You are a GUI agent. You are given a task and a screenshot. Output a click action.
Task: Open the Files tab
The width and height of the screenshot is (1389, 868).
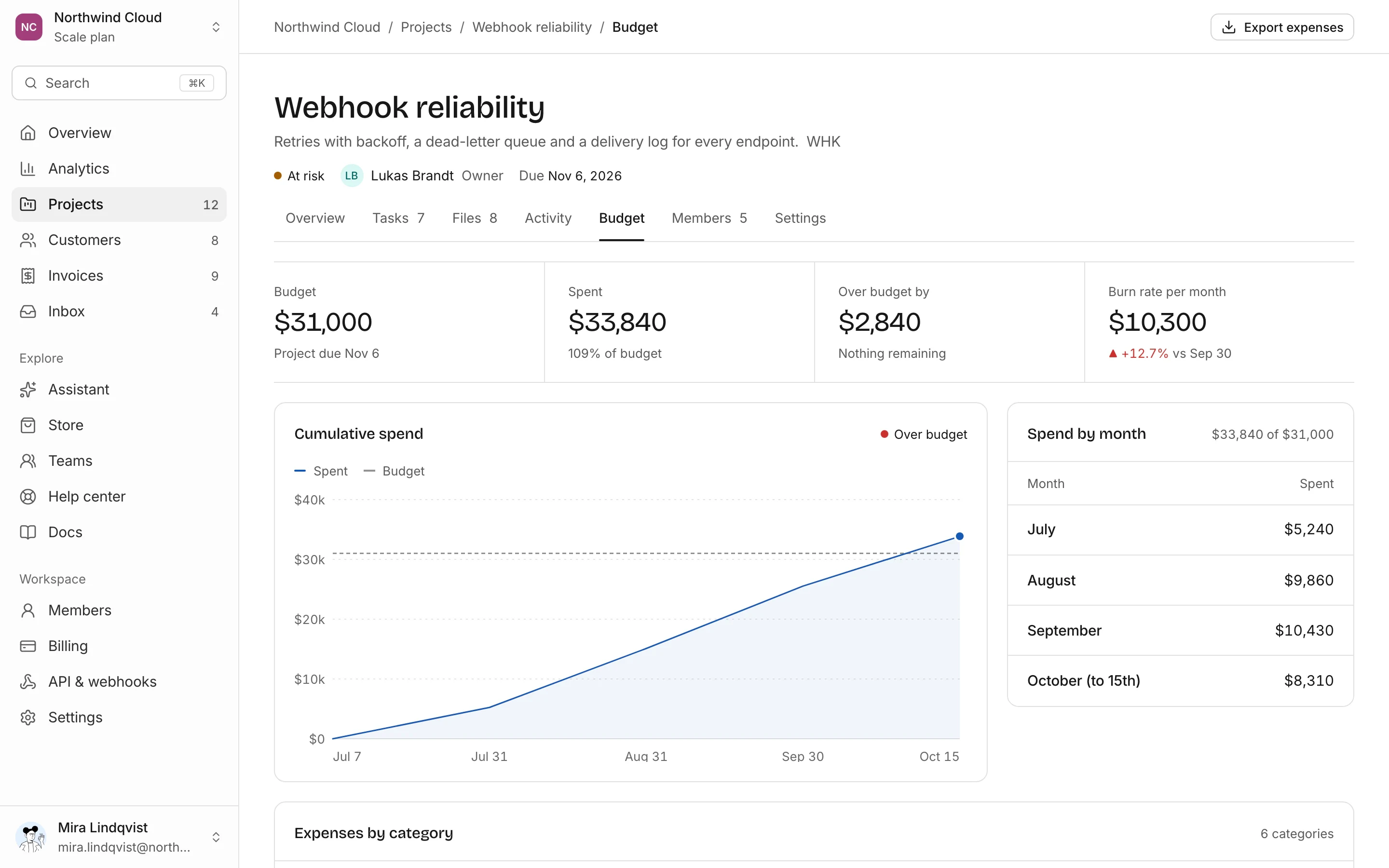[x=475, y=218]
